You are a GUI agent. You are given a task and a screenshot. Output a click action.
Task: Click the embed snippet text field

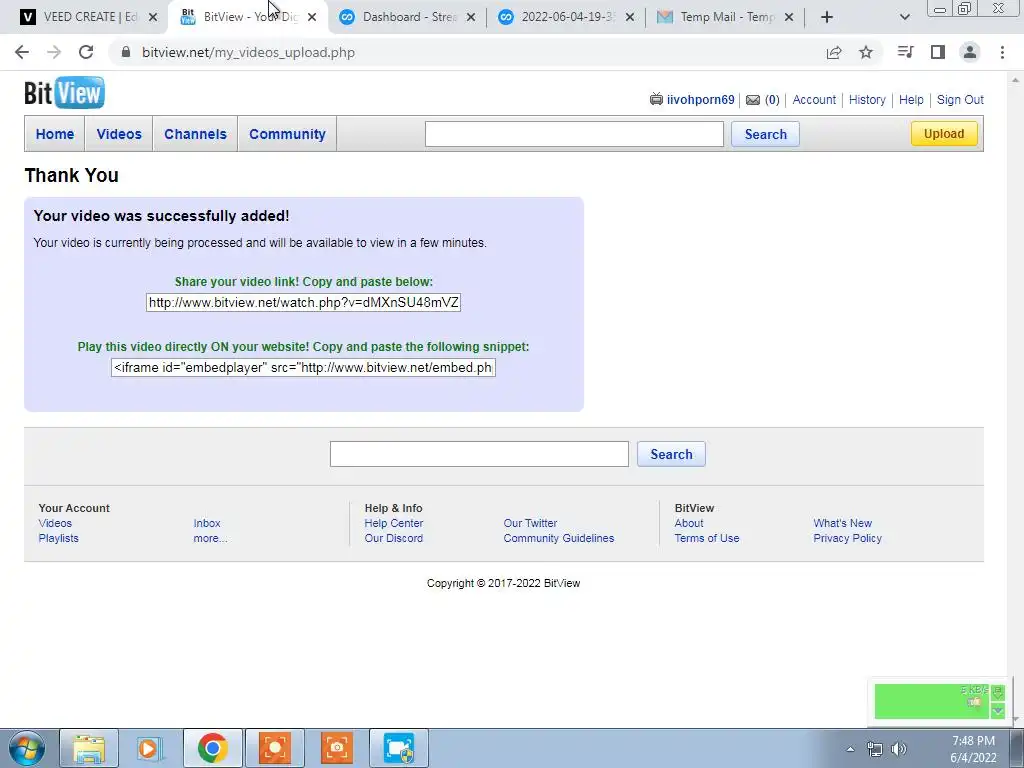point(303,367)
